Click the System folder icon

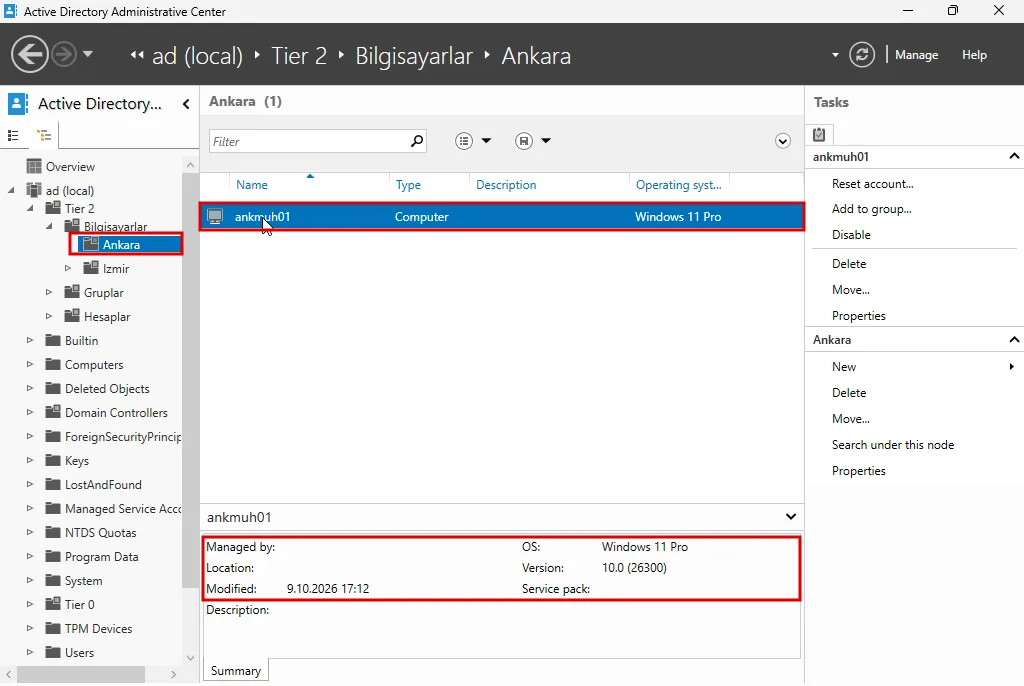click(x=53, y=580)
